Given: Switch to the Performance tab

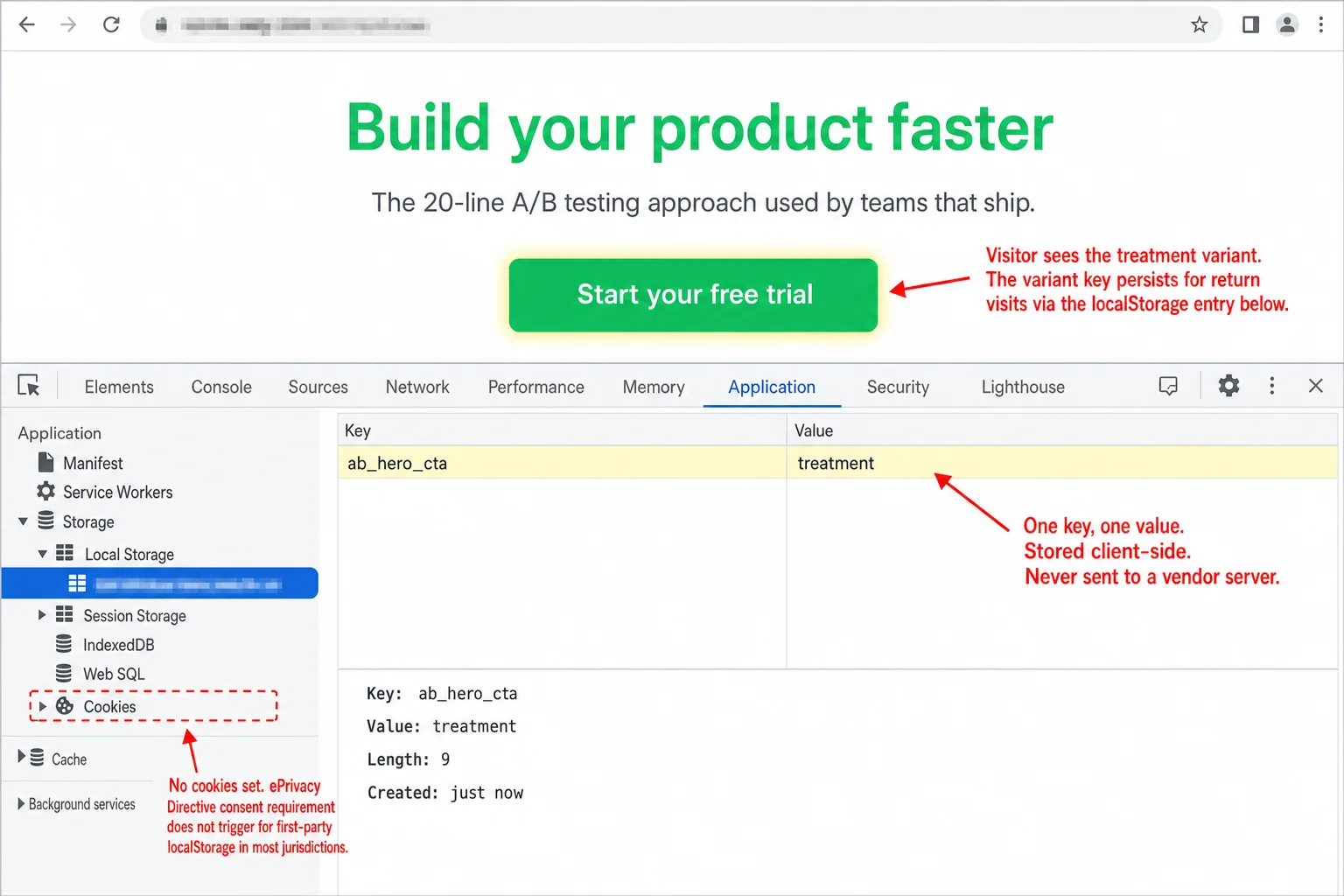Looking at the screenshot, I should pos(535,387).
